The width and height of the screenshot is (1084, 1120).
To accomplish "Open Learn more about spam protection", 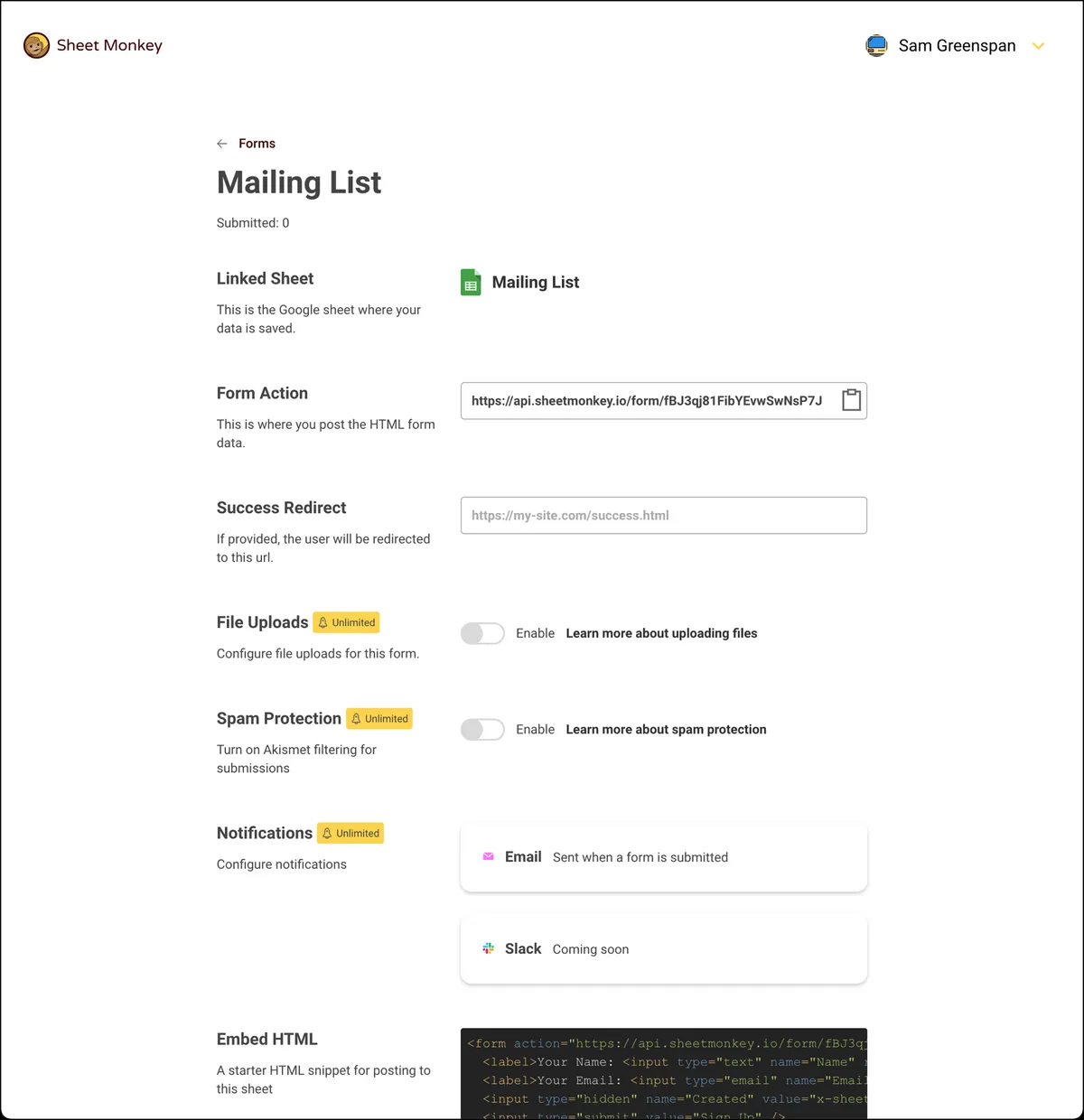I will pyautogui.click(x=666, y=729).
